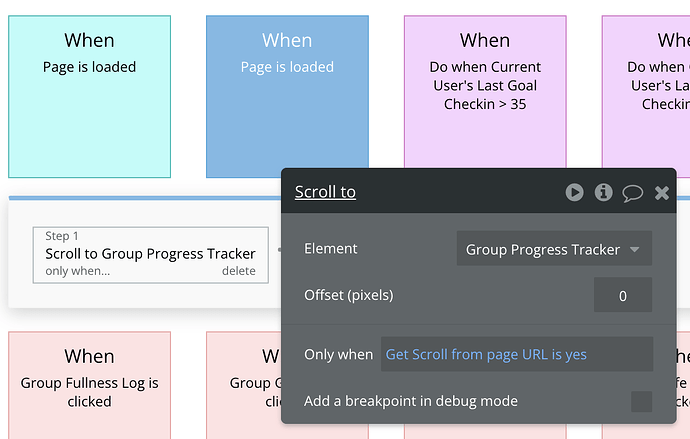
Task: Click the Scroll to title link
Action: click(325, 192)
